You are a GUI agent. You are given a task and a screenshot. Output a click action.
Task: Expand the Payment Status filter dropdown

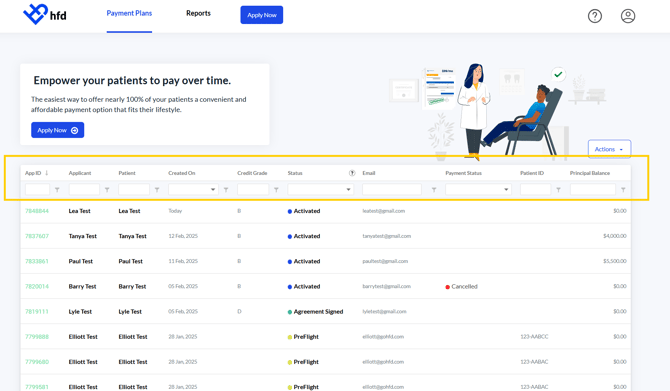click(478, 189)
